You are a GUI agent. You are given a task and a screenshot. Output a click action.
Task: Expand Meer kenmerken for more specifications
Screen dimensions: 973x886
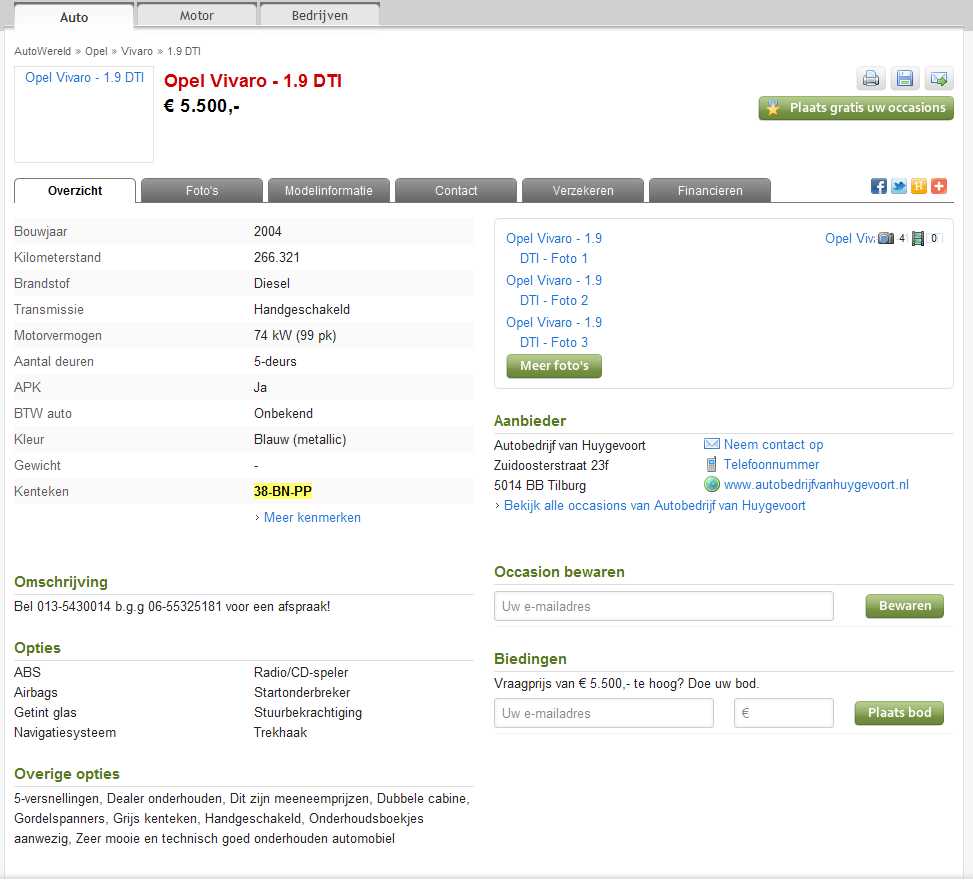pyautogui.click(x=312, y=517)
